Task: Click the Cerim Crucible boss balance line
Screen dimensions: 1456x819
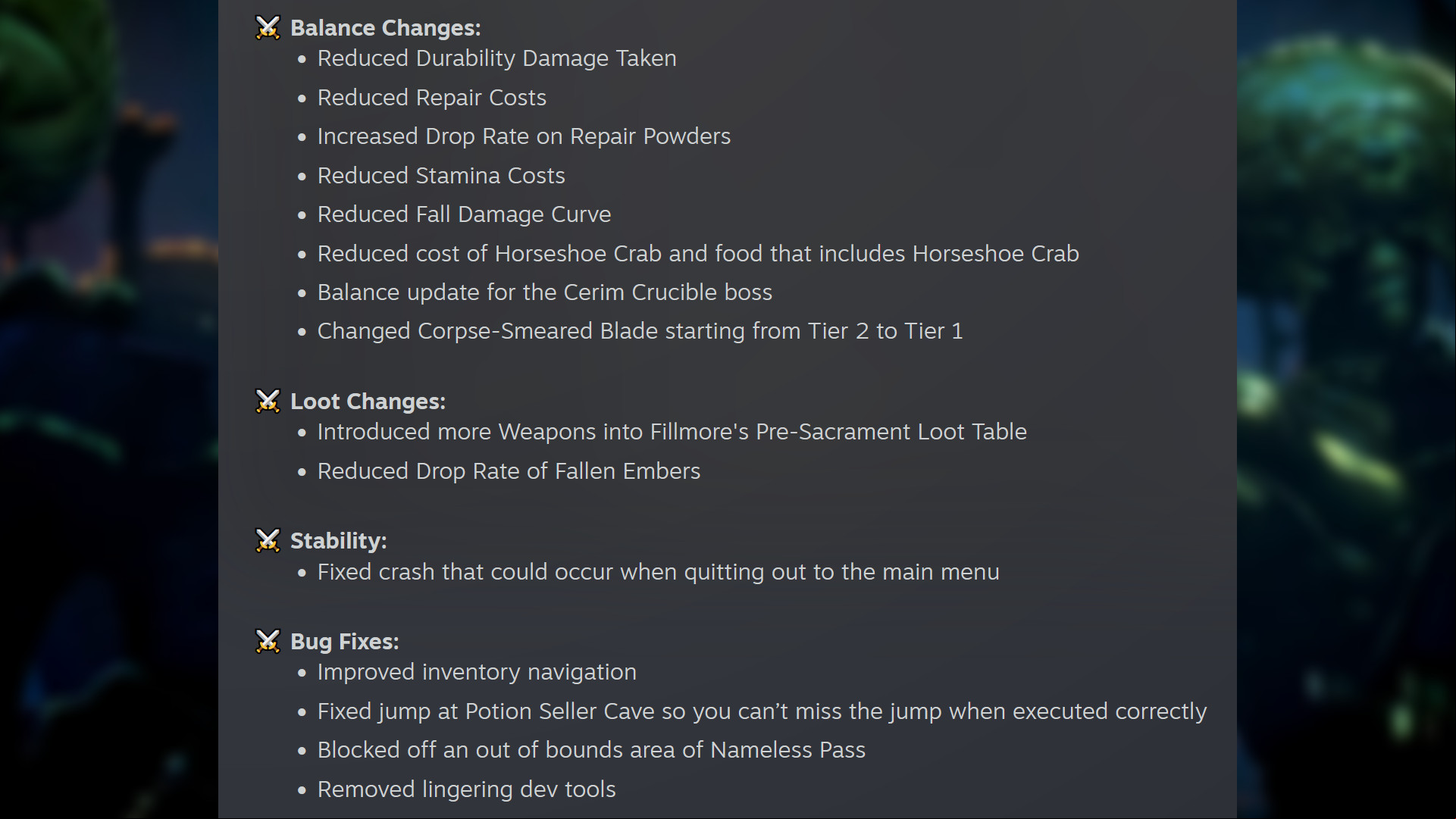Action: pyautogui.click(x=545, y=292)
